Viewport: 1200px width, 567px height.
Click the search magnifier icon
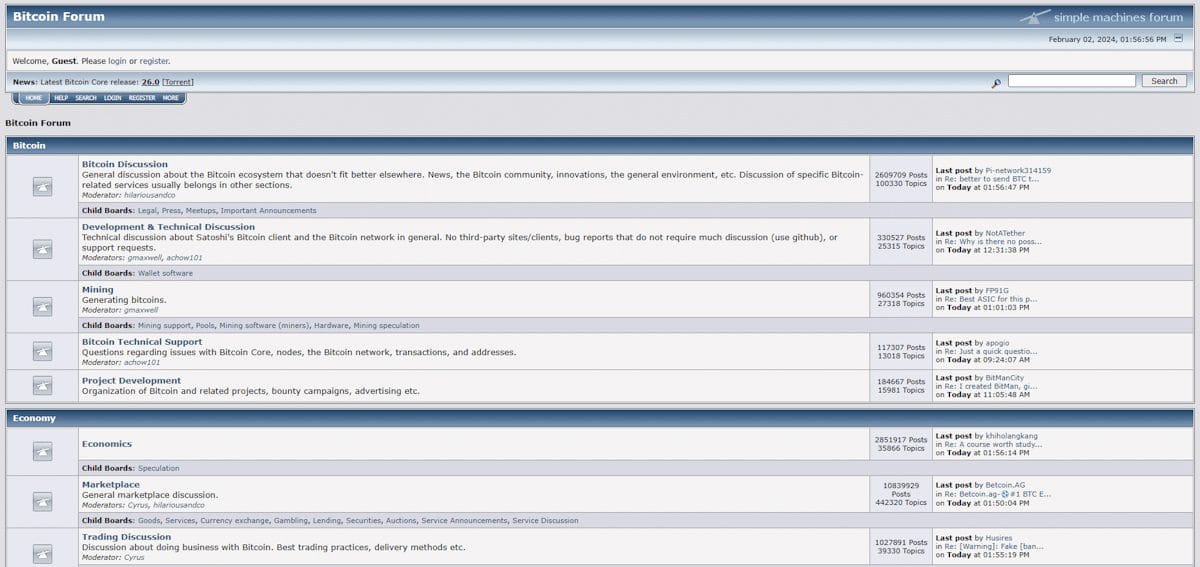click(x=996, y=82)
